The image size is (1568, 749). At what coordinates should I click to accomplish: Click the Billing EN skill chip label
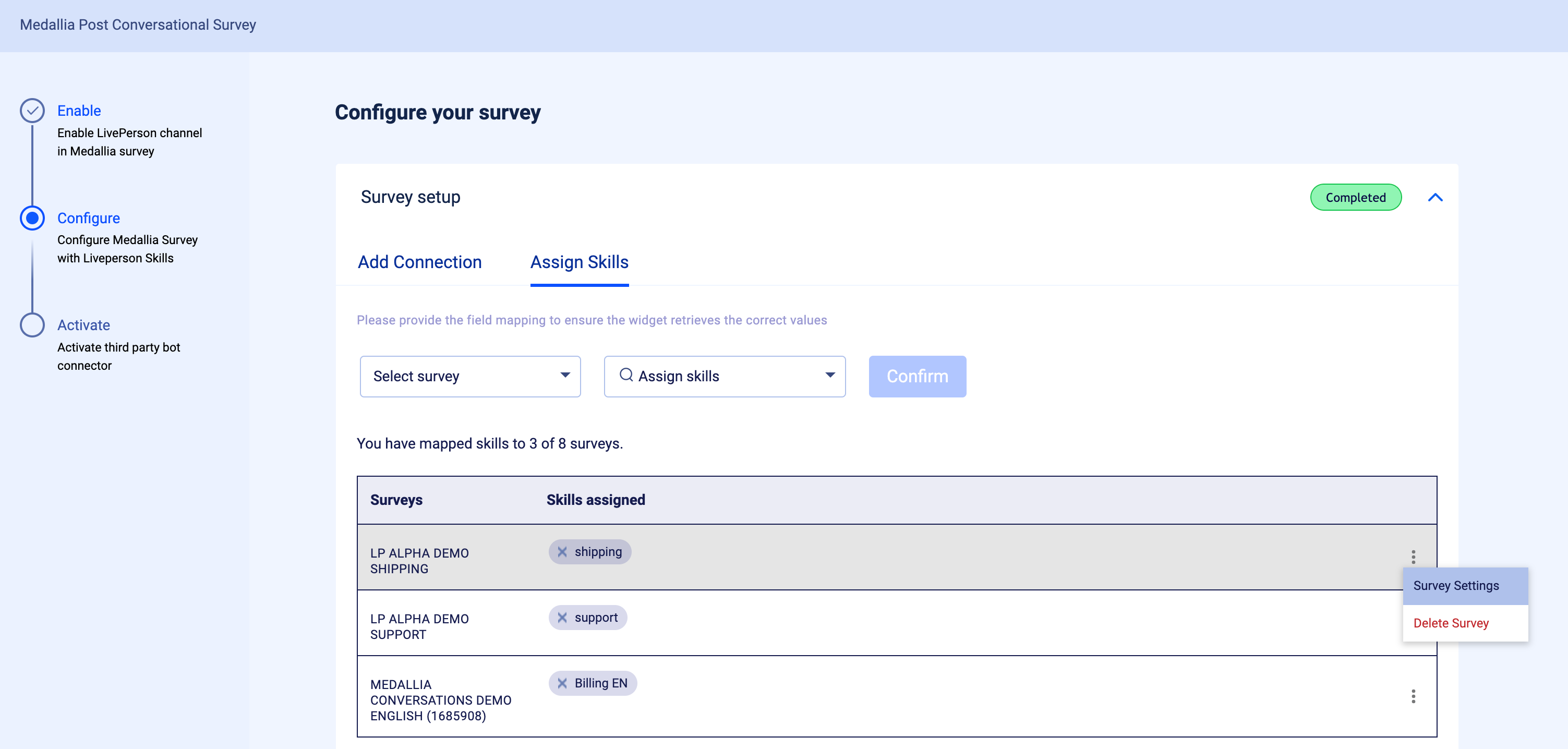point(601,683)
